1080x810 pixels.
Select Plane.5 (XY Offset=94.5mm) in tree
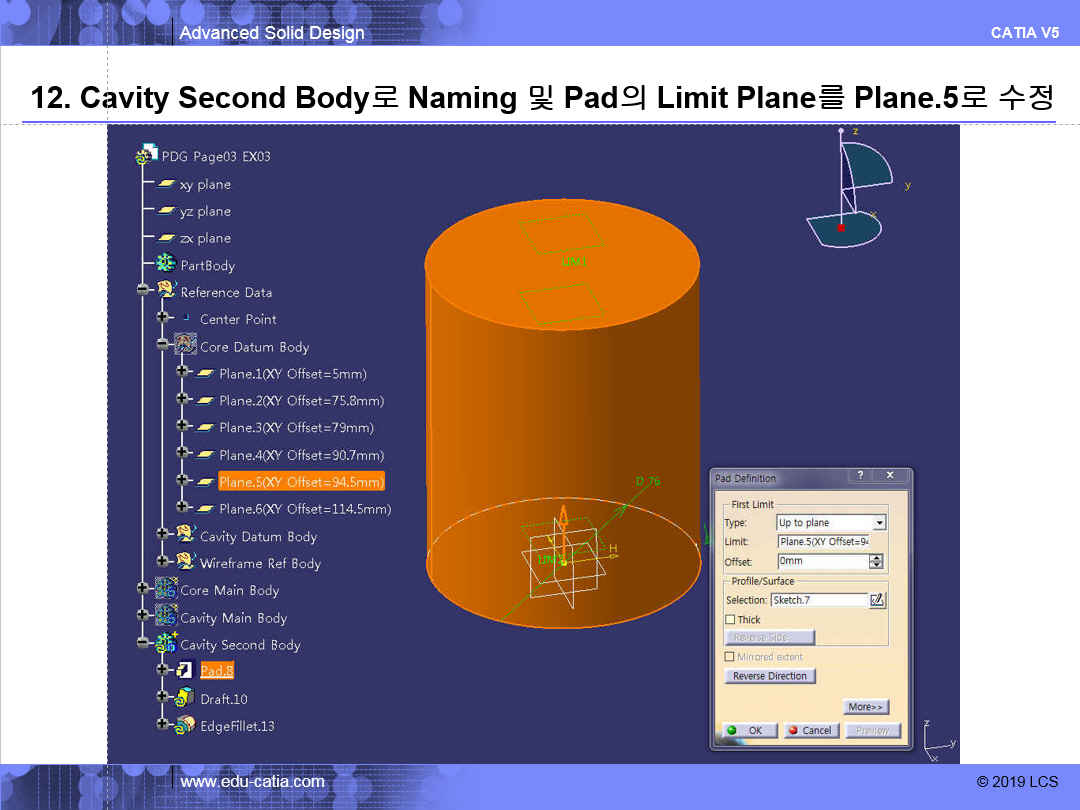click(300, 482)
